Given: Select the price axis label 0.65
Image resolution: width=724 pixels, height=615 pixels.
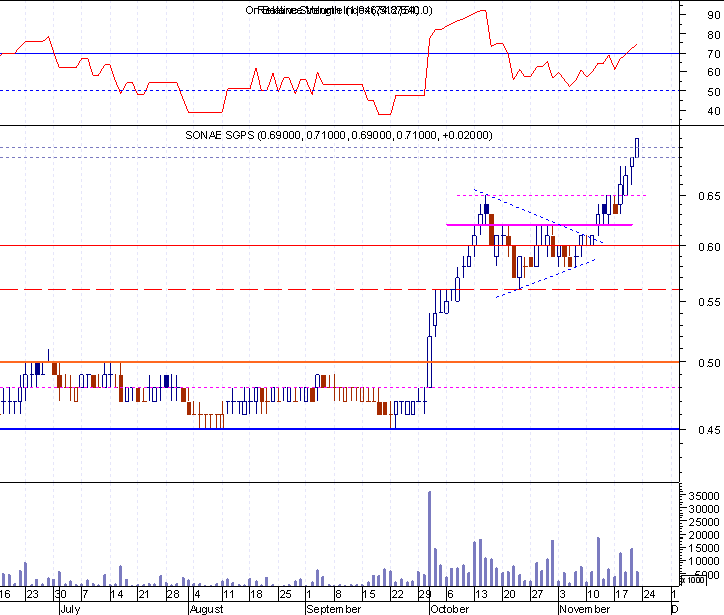Looking at the screenshot, I should 709,196.
